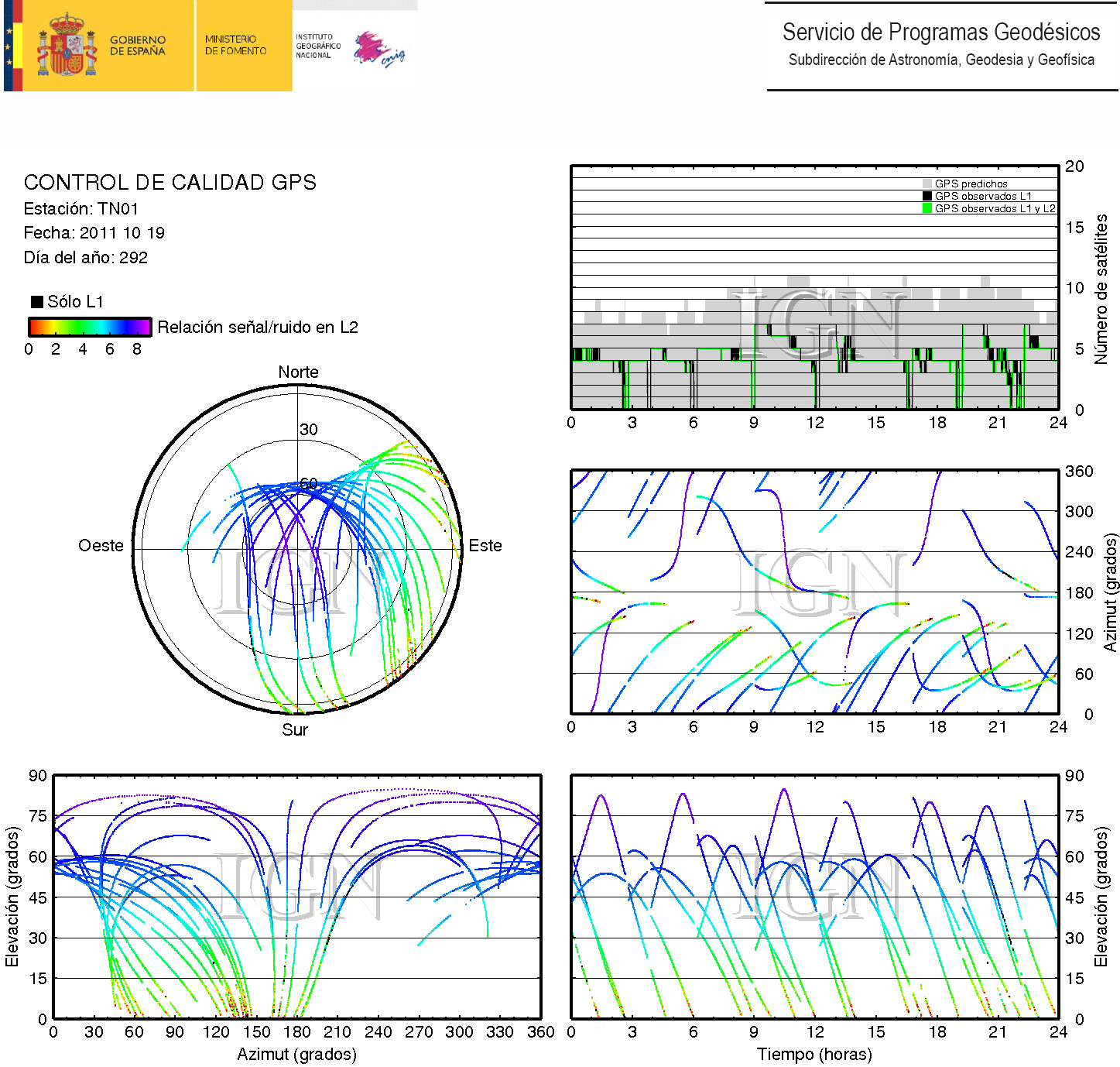This screenshot has height=1067, width=1120.
Task: Click the Tiempo (horas) axis label
Action: tap(814, 1054)
